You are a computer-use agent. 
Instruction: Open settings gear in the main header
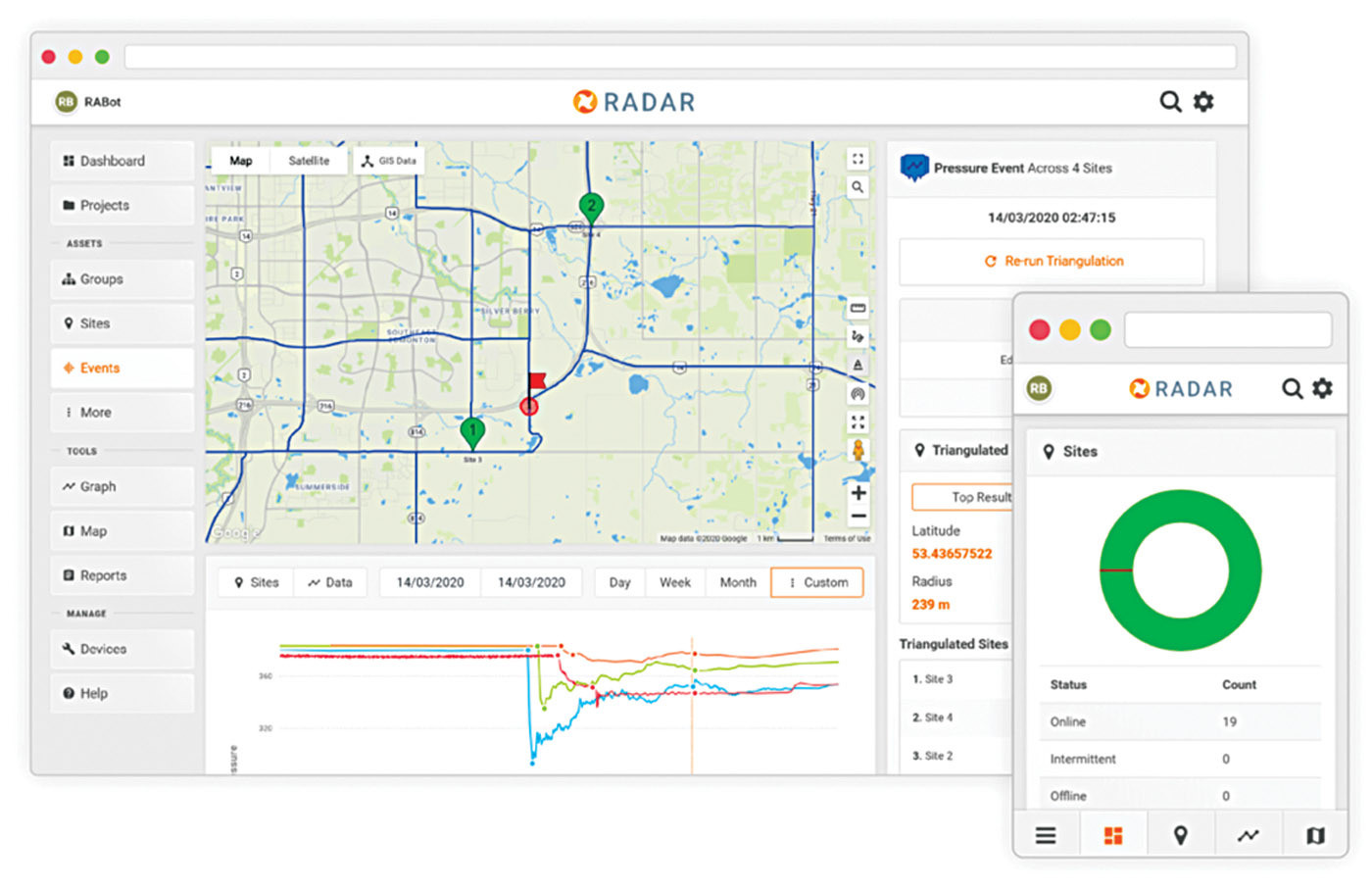(1203, 102)
